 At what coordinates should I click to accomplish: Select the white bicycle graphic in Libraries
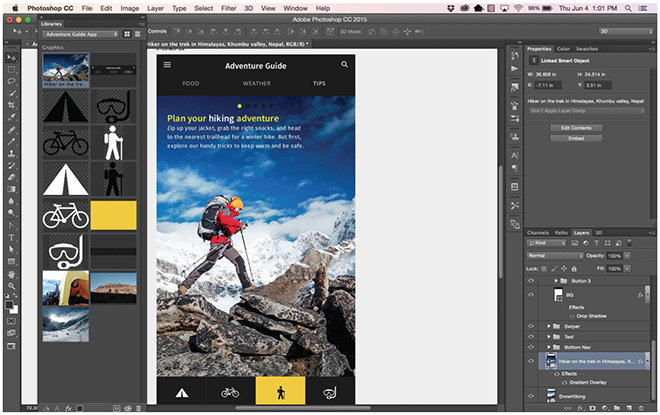click(66, 215)
